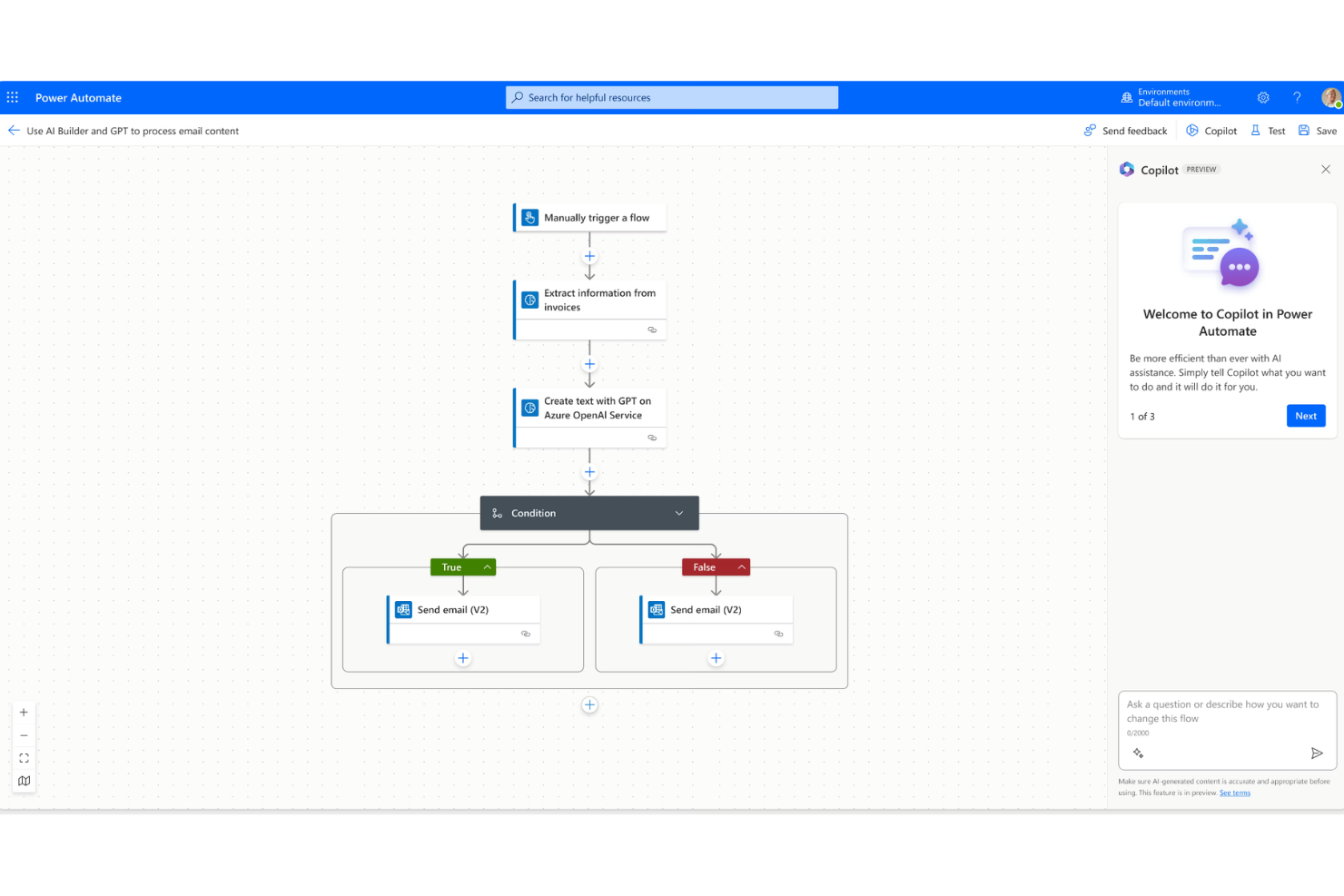Add an action inside the False branch
The height and width of the screenshot is (896, 1344).
716,658
